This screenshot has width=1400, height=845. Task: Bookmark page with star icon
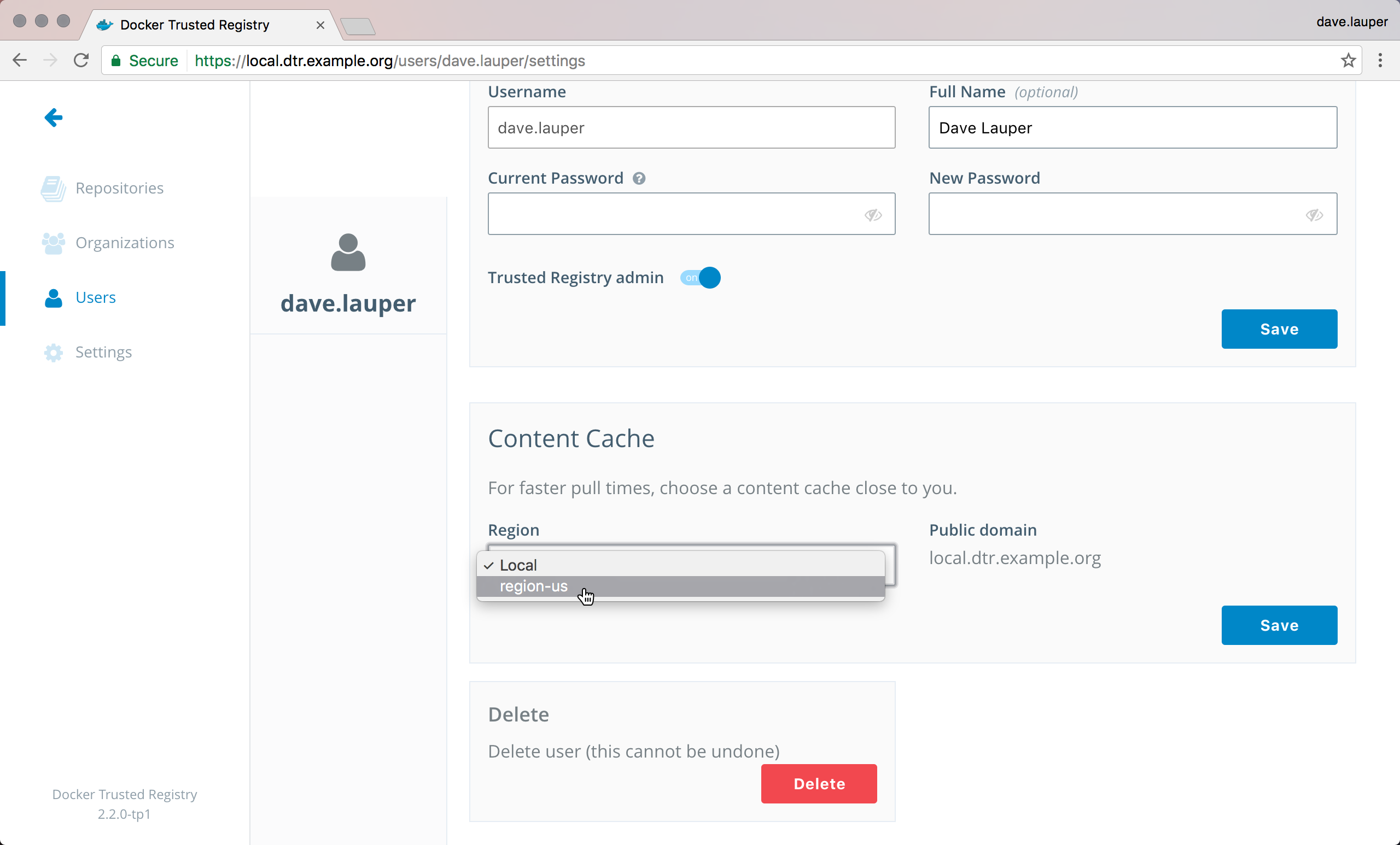pos(1347,60)
